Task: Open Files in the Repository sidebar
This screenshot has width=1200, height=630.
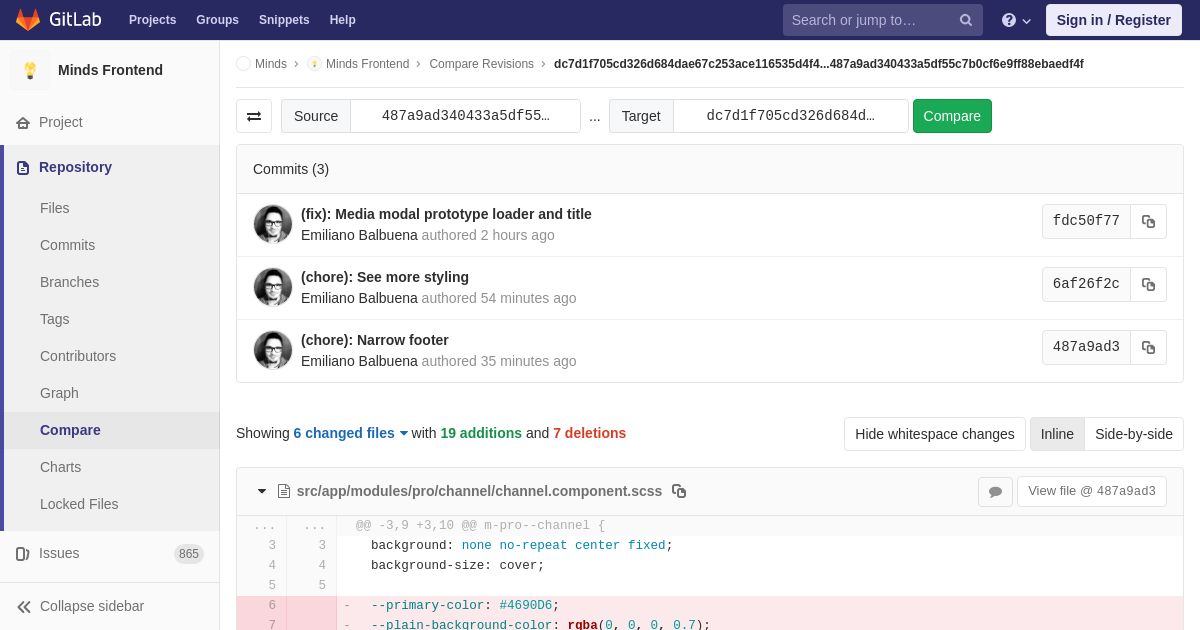Action: pyautogui.click(x=55, y=208)
